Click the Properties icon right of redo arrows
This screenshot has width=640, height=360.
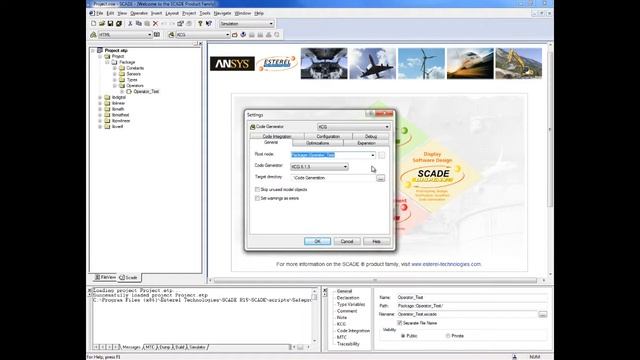180,24
